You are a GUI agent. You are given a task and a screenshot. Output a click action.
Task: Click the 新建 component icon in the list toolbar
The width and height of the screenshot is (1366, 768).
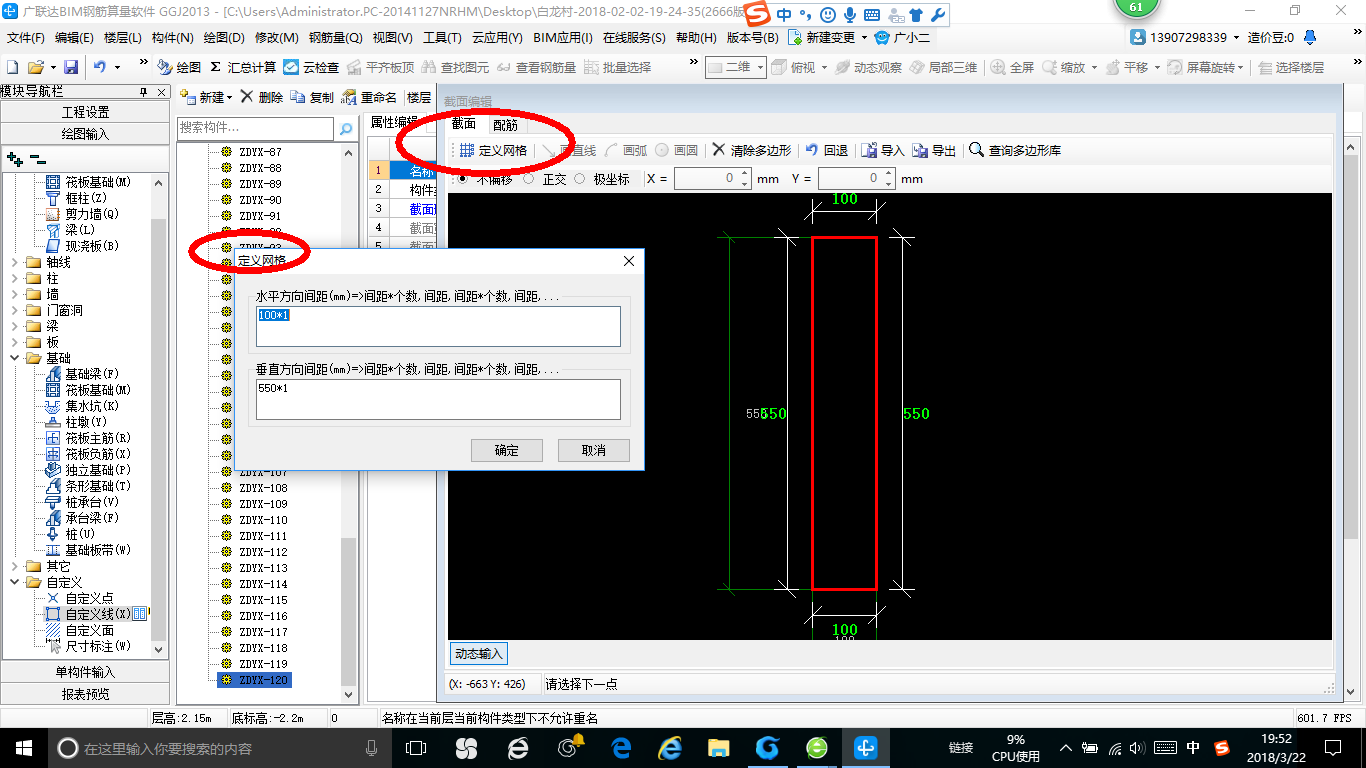[188, 97]
